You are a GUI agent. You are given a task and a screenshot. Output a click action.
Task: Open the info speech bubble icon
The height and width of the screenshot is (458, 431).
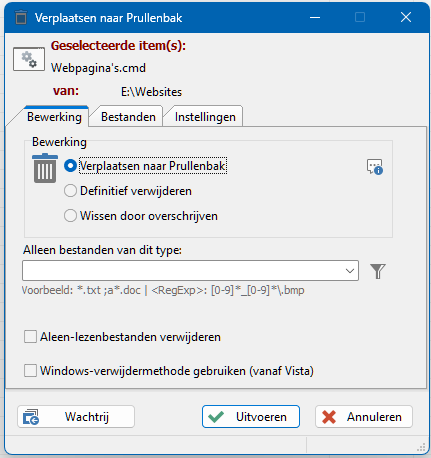(x=375, y=167)
